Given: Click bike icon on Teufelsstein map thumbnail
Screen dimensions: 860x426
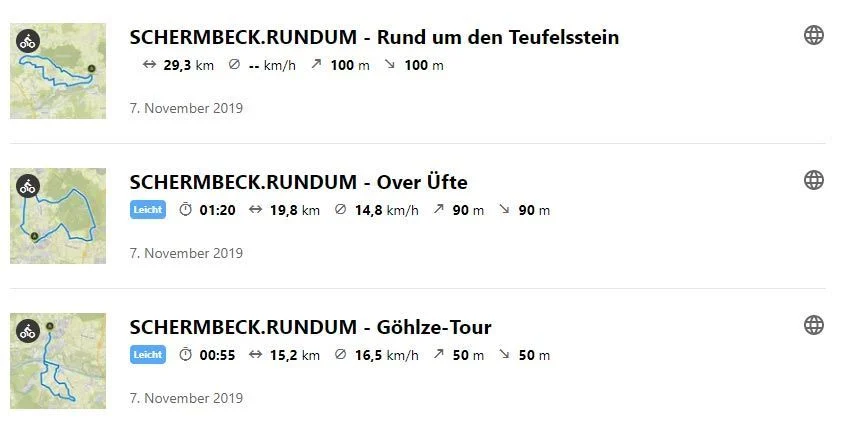Looking at the screenshot, I should click(28, 41).
